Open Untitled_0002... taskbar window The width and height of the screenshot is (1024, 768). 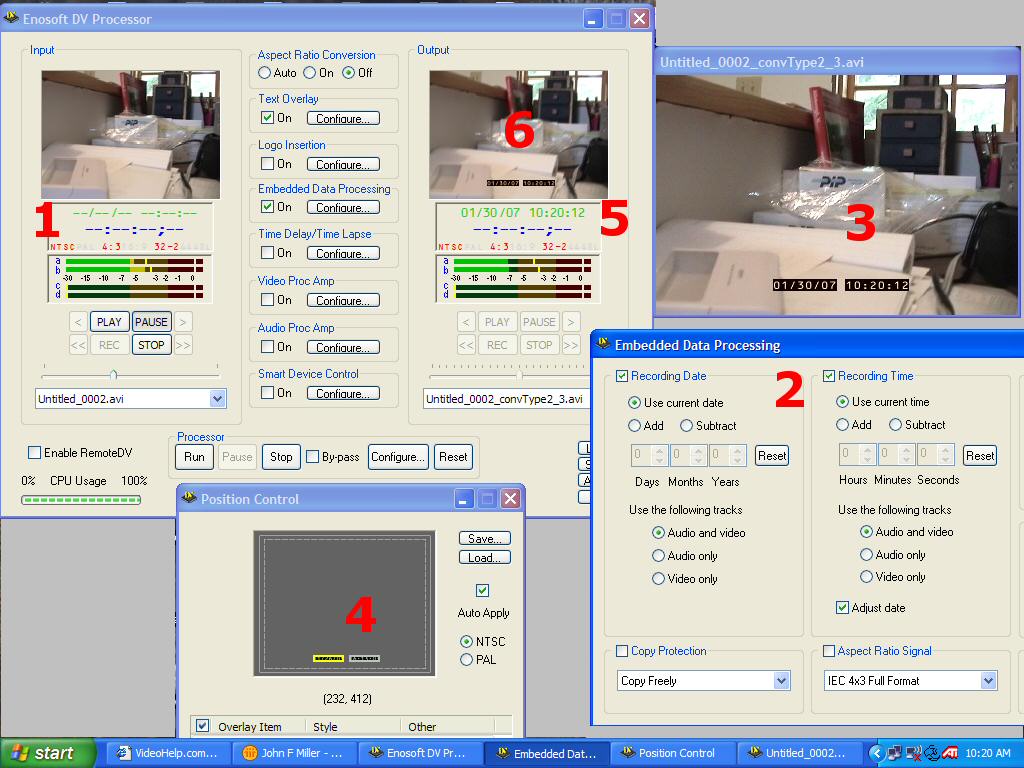(799, 753)
